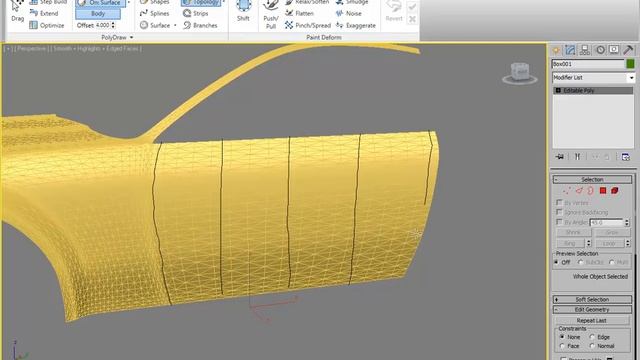The image size is (640, 360).
Task: Activate the Strips tool
Action: click(x=196, y=13)
